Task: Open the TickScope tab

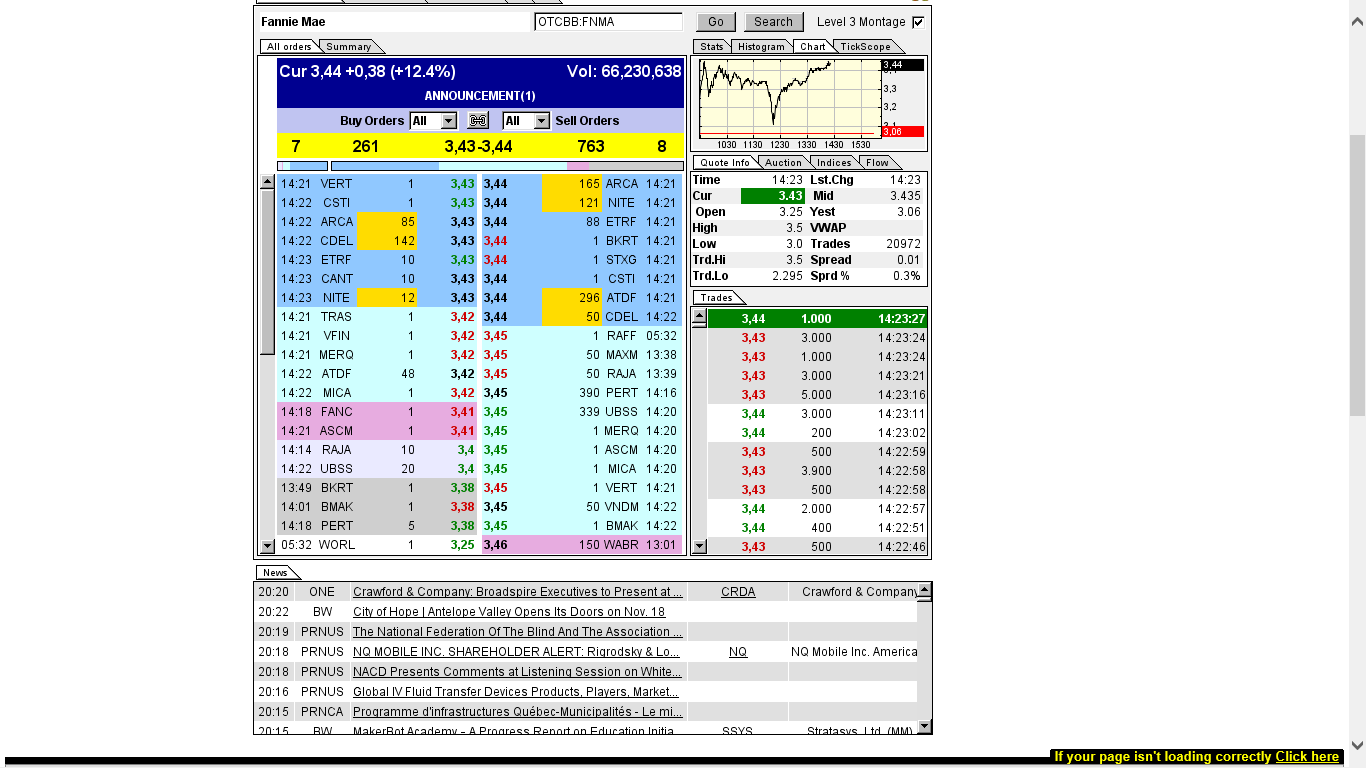Action: click(x=865, y=47)
